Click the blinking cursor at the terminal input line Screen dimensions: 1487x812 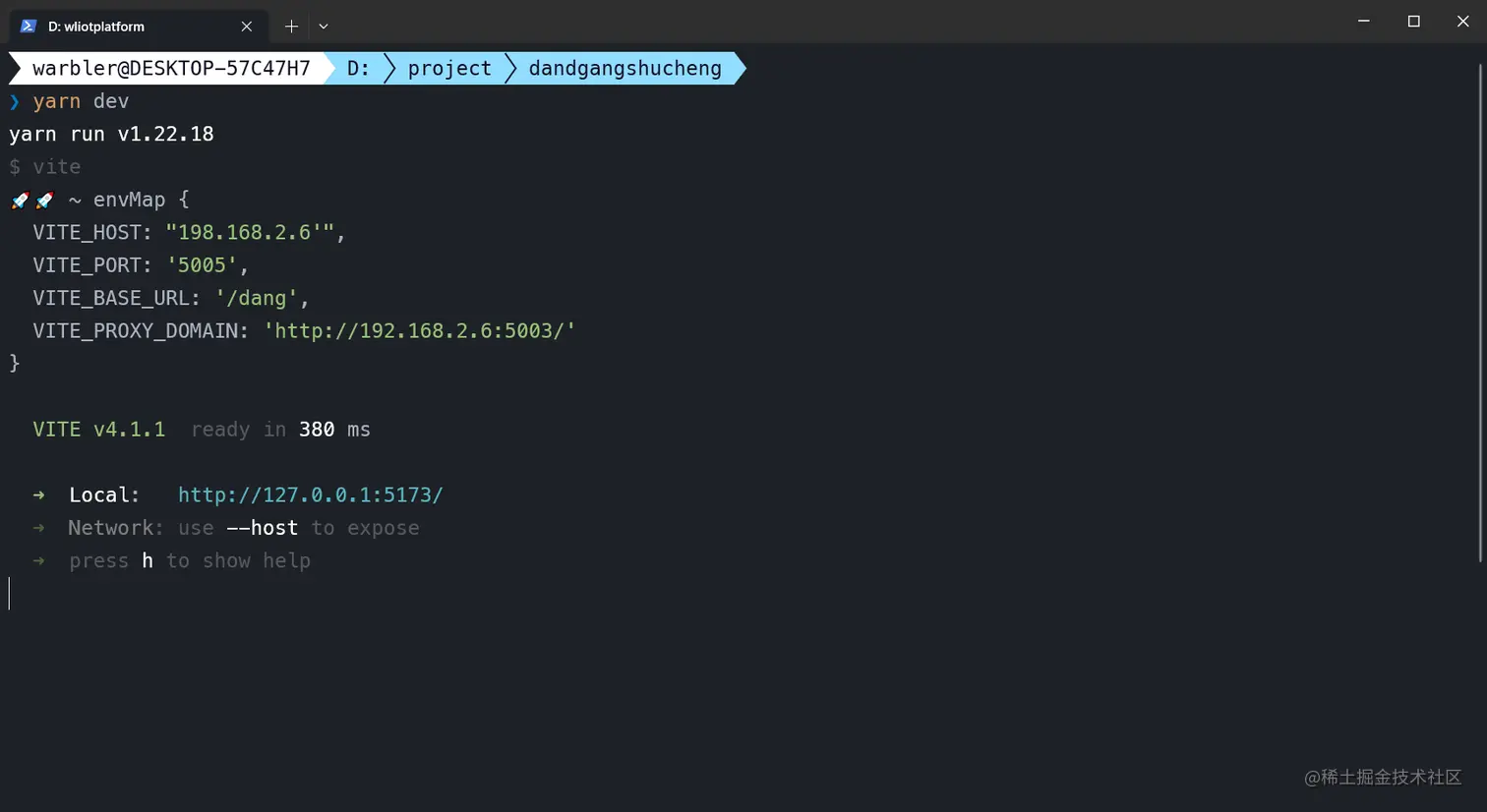coord(10,593)
